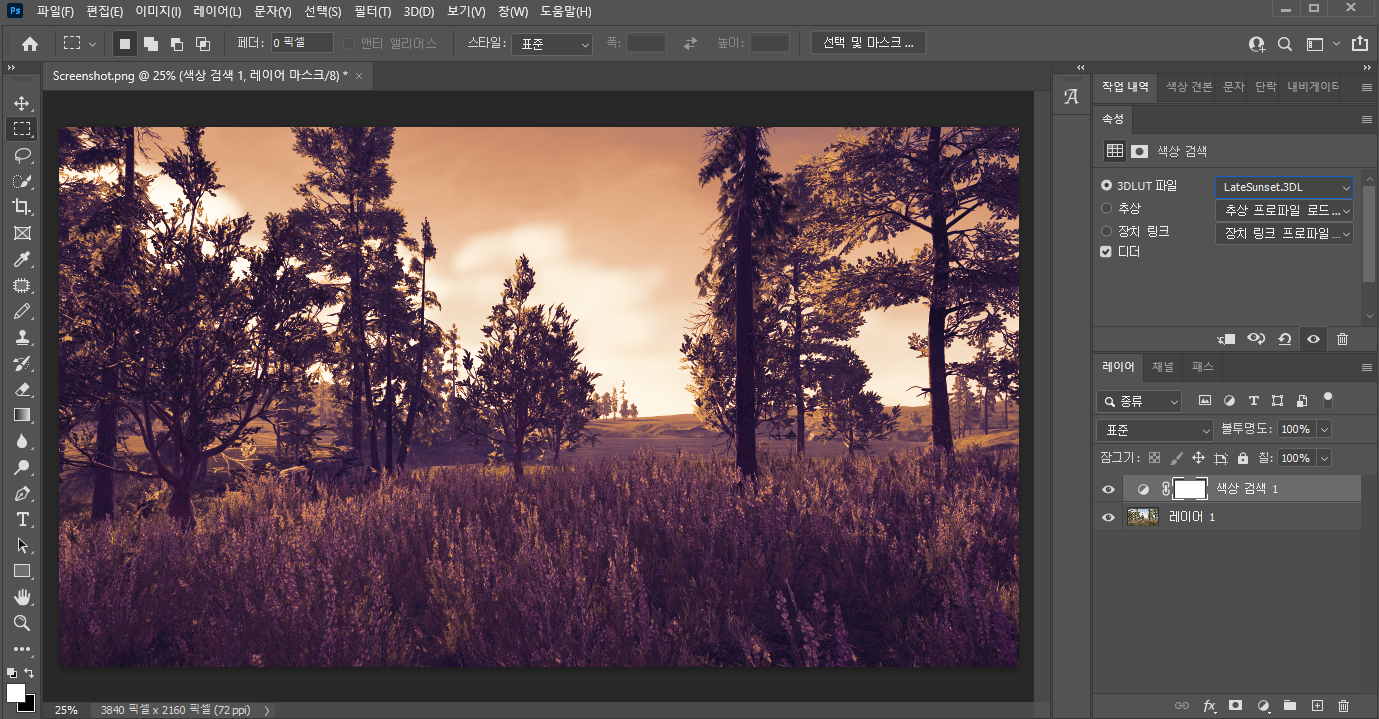This screenshot has height=719, width=1379.
Task: Select the 장치 링크 radio button
Action: [1106, 231]
